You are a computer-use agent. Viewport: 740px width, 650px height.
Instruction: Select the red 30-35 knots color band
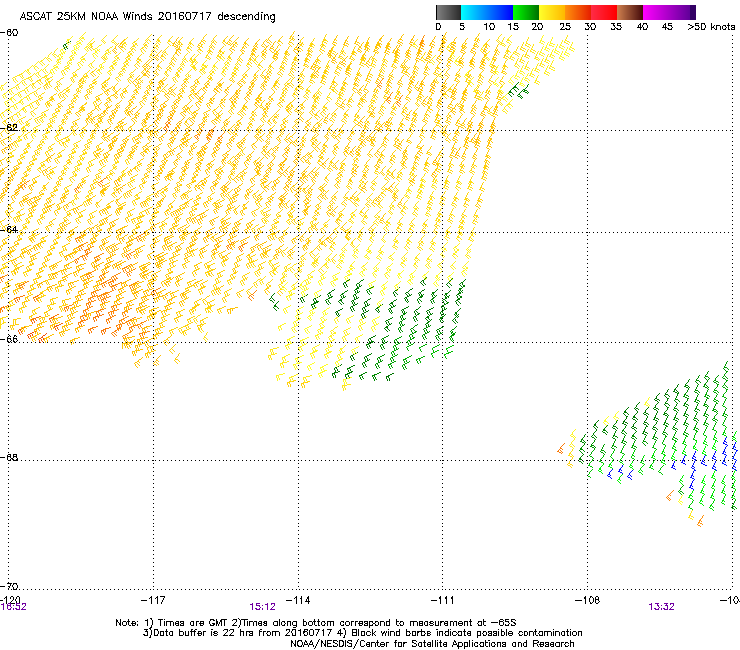pos(604,12)
